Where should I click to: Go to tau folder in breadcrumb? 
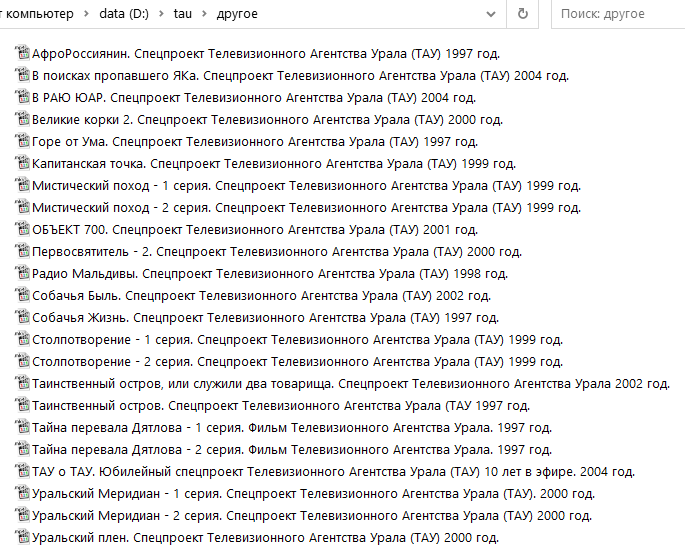183,14
